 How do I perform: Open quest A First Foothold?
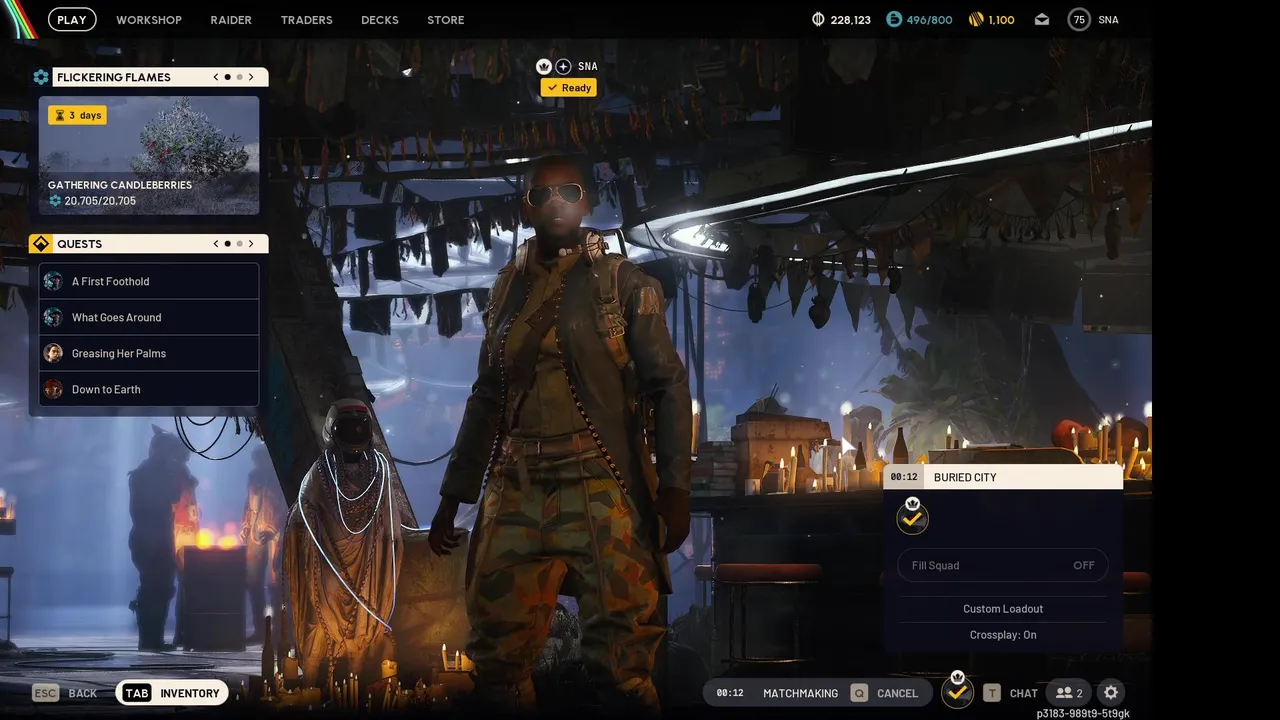click(x=149, y=281)
